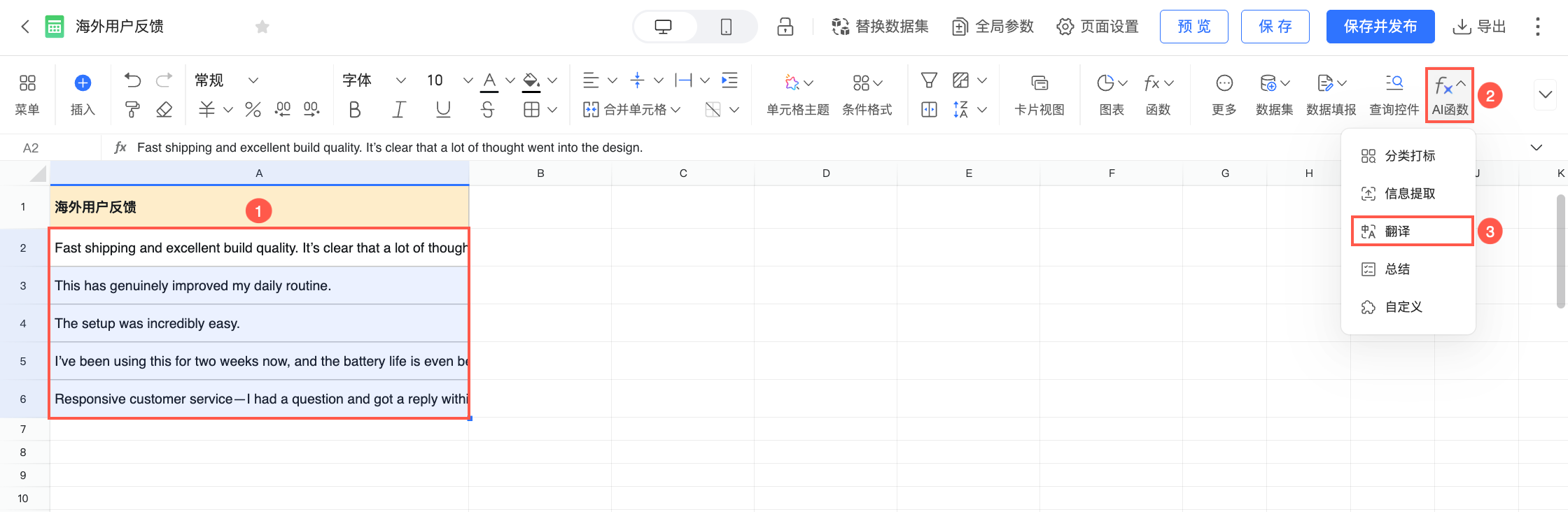1568x512 pixels.
Task: Open 条件格式 conditional formatting
Action: tap(867, 94)
